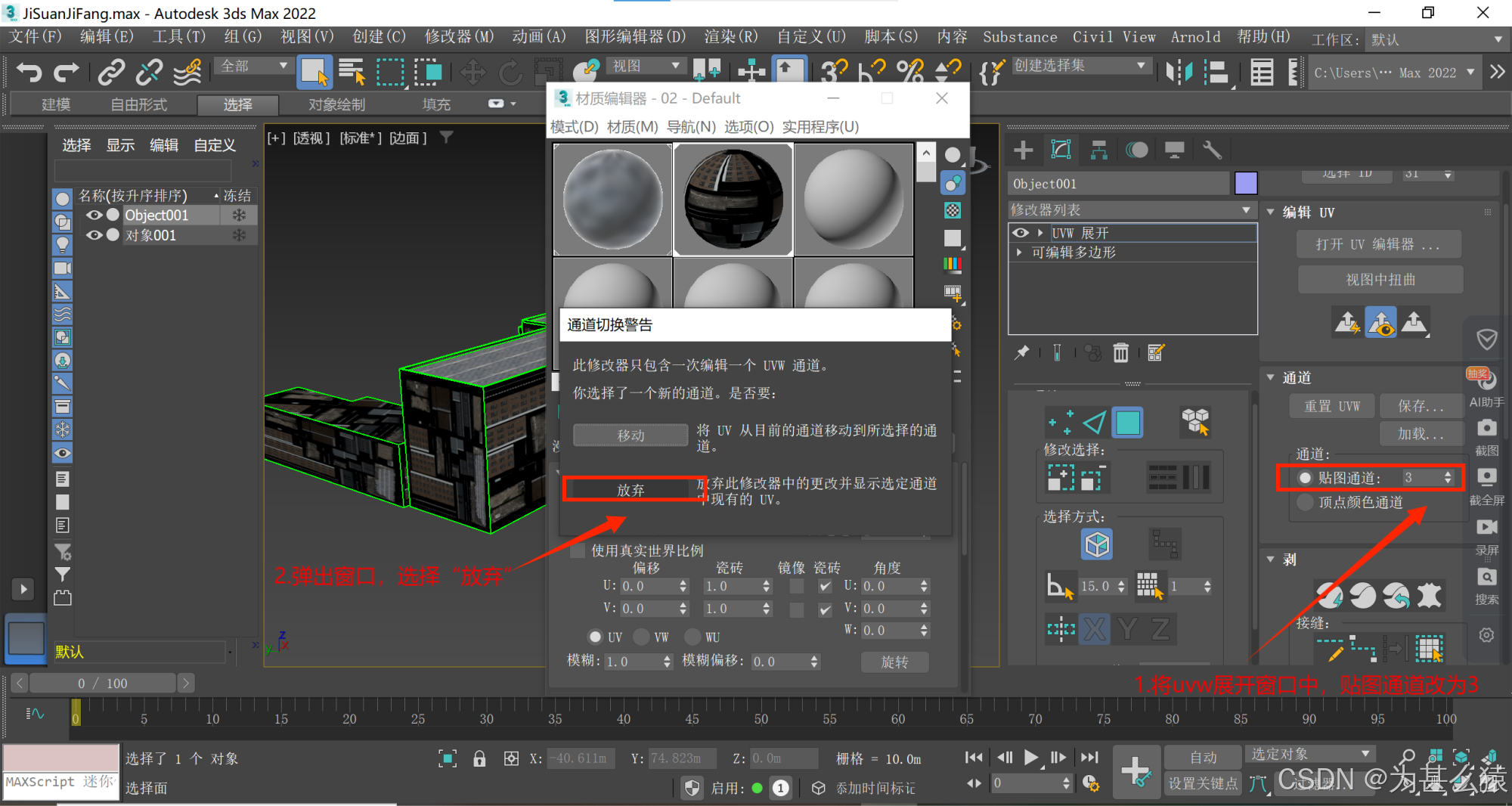Open the Utilities wrench tab
1512x806 pixels.
[1212, 150]
